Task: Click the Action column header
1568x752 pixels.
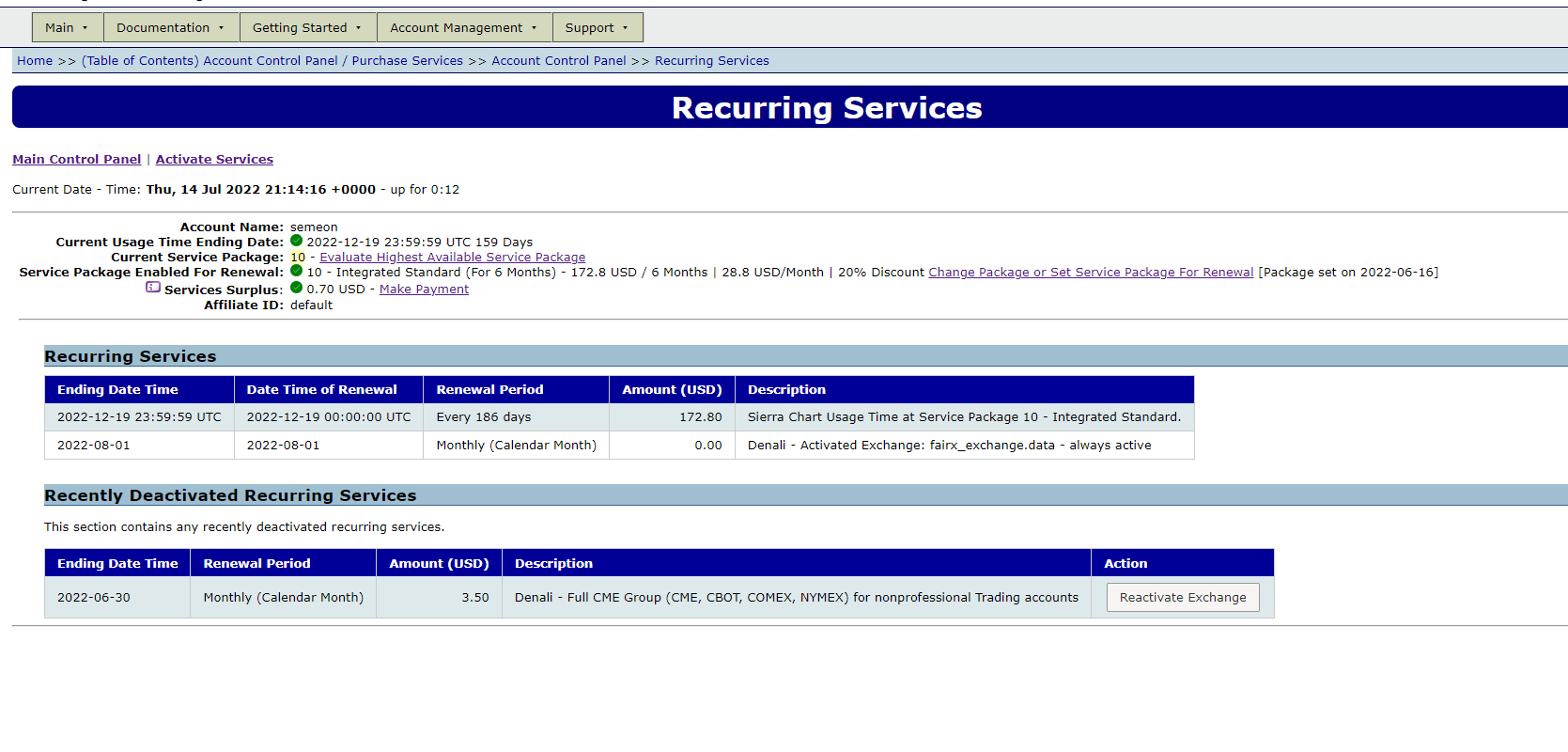Action: pos(1183,563)
